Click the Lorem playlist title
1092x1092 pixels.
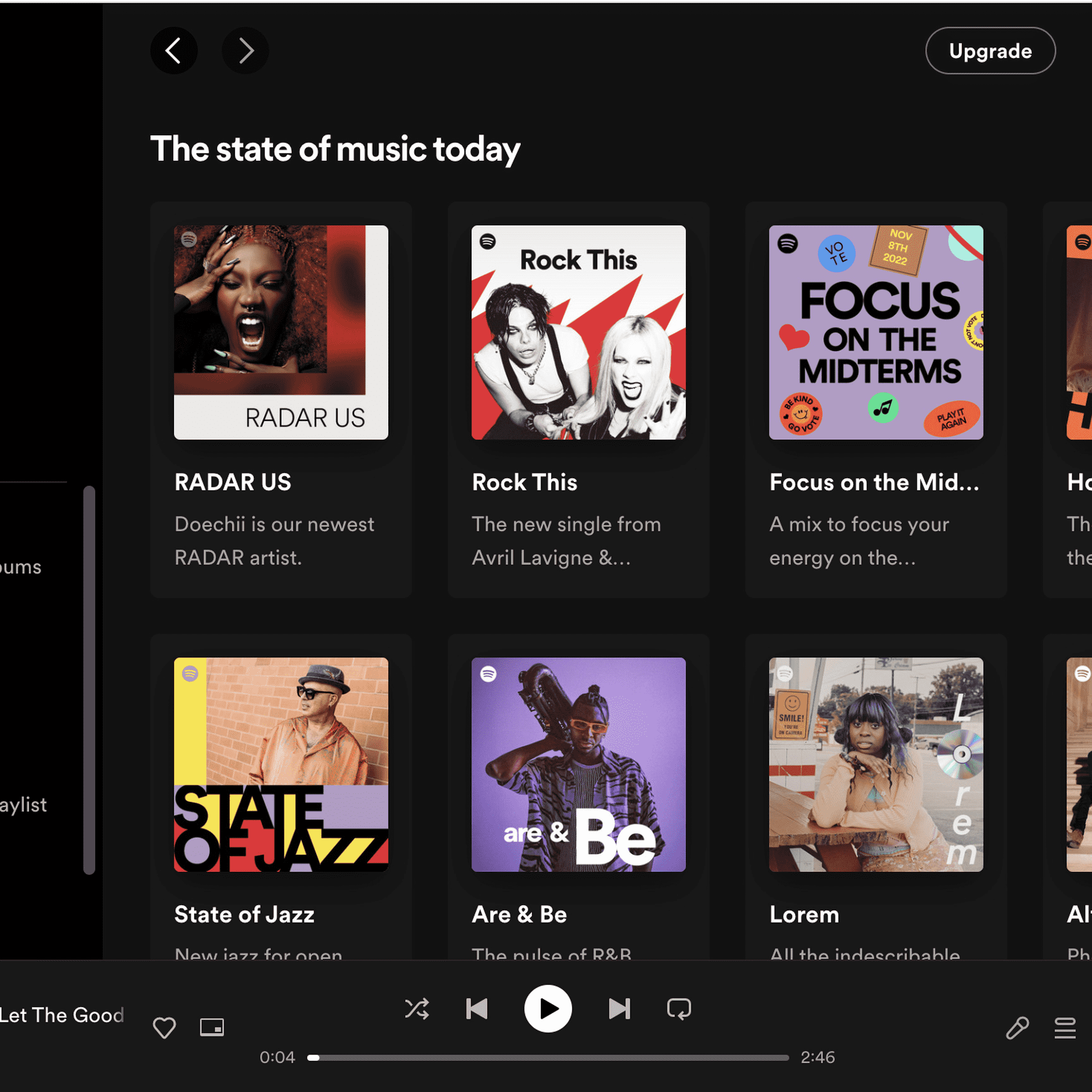click(804, 914)
